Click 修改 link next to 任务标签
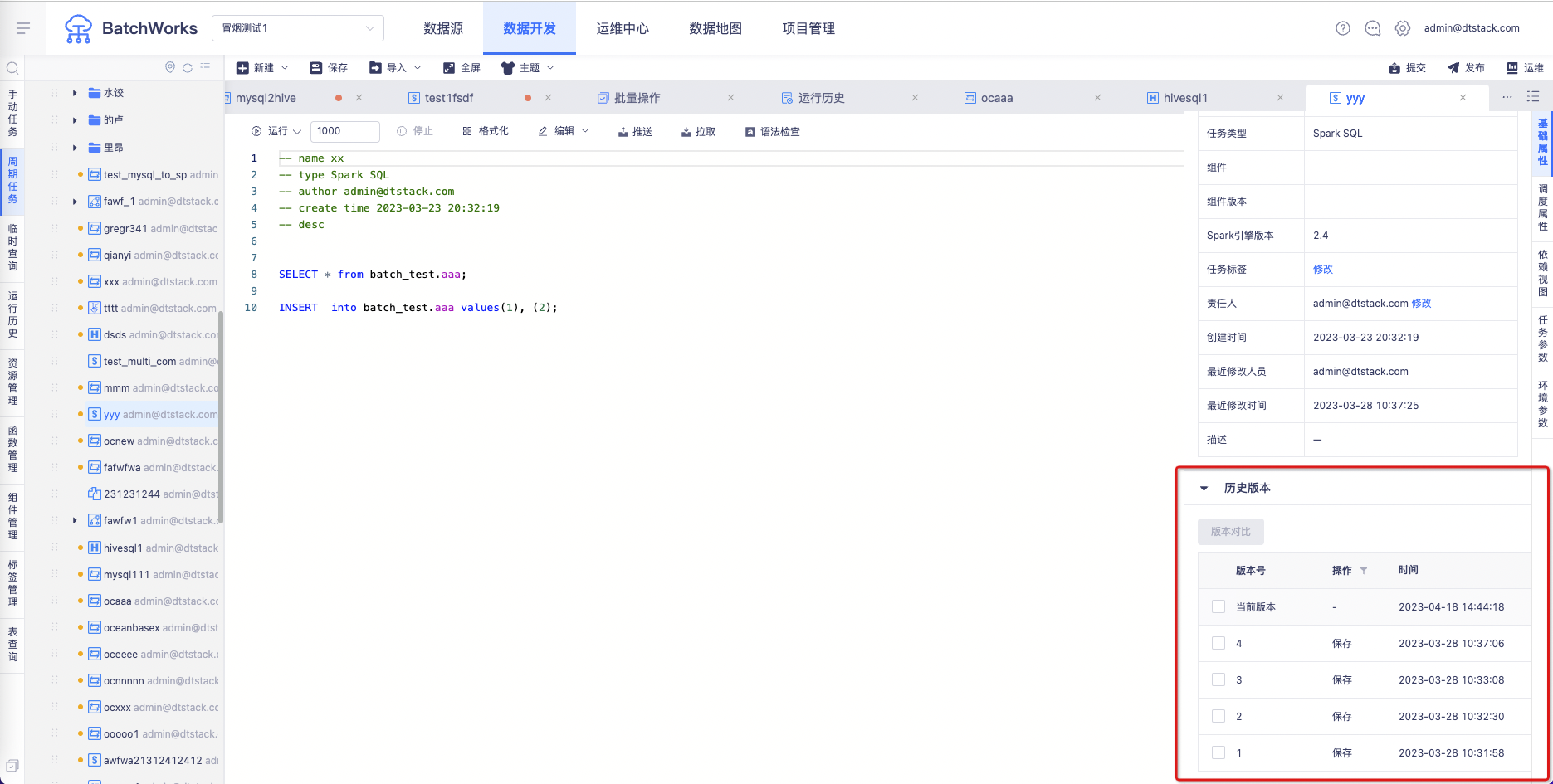The width and height of the screenshot is (1553, 784). pyautogui.click(x=1323, y=269)
